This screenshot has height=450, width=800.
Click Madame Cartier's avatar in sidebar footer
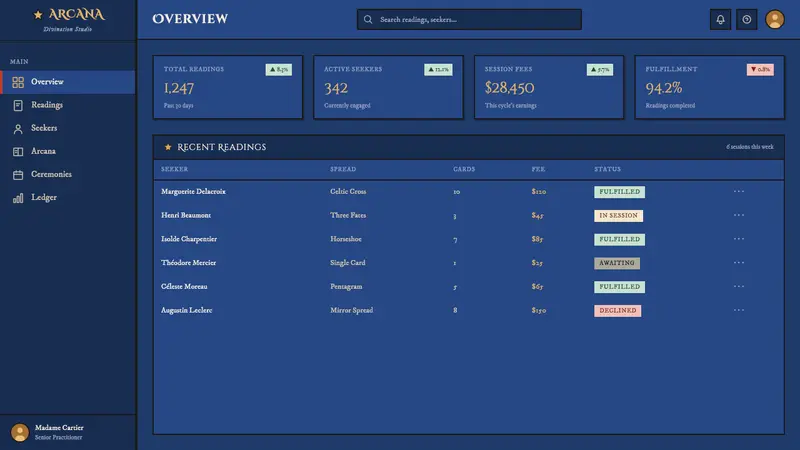tap(20, 432)
